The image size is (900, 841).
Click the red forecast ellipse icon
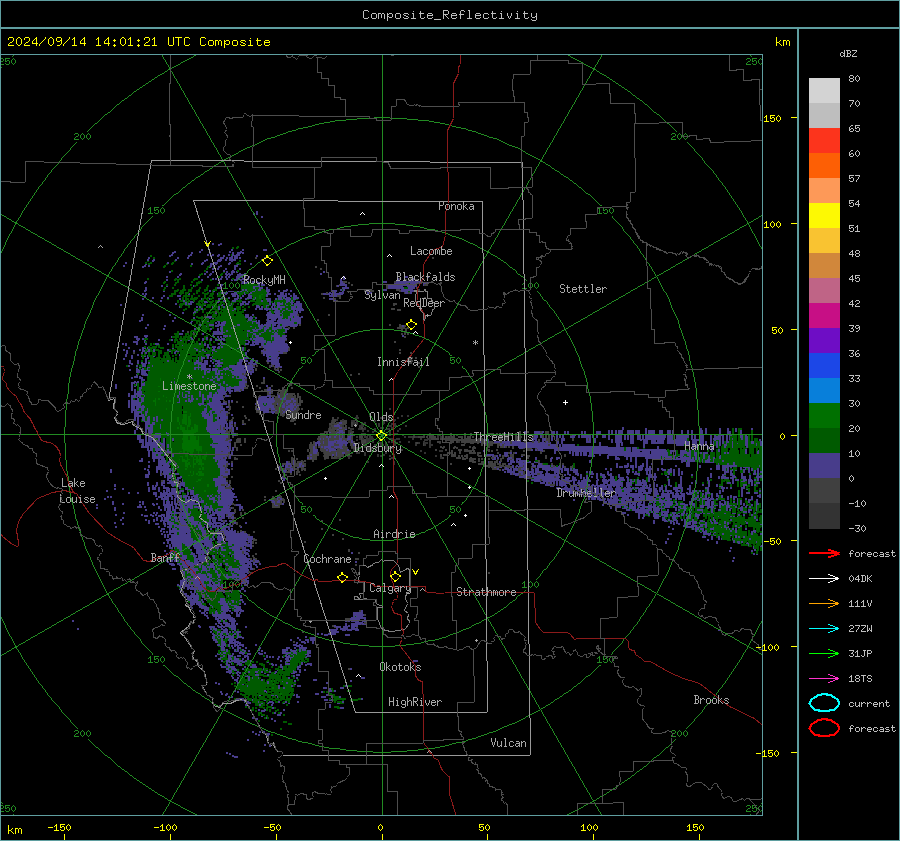click(824, 728)
